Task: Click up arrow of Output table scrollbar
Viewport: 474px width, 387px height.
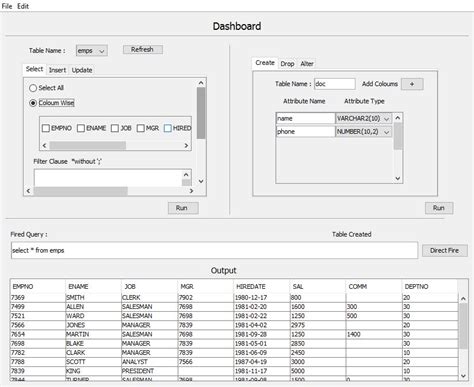Action: pos(463,299)
